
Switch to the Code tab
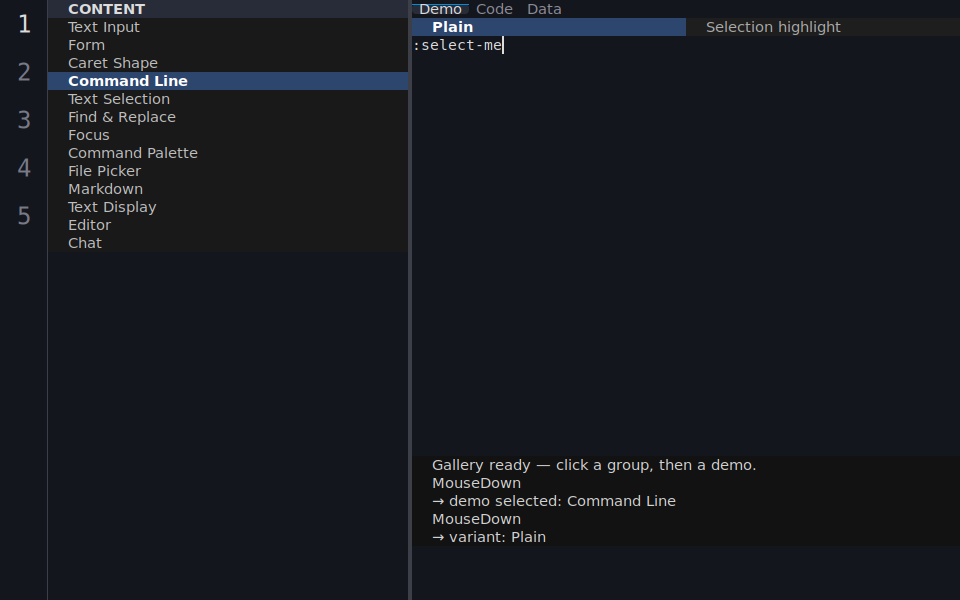click(494, 9)
